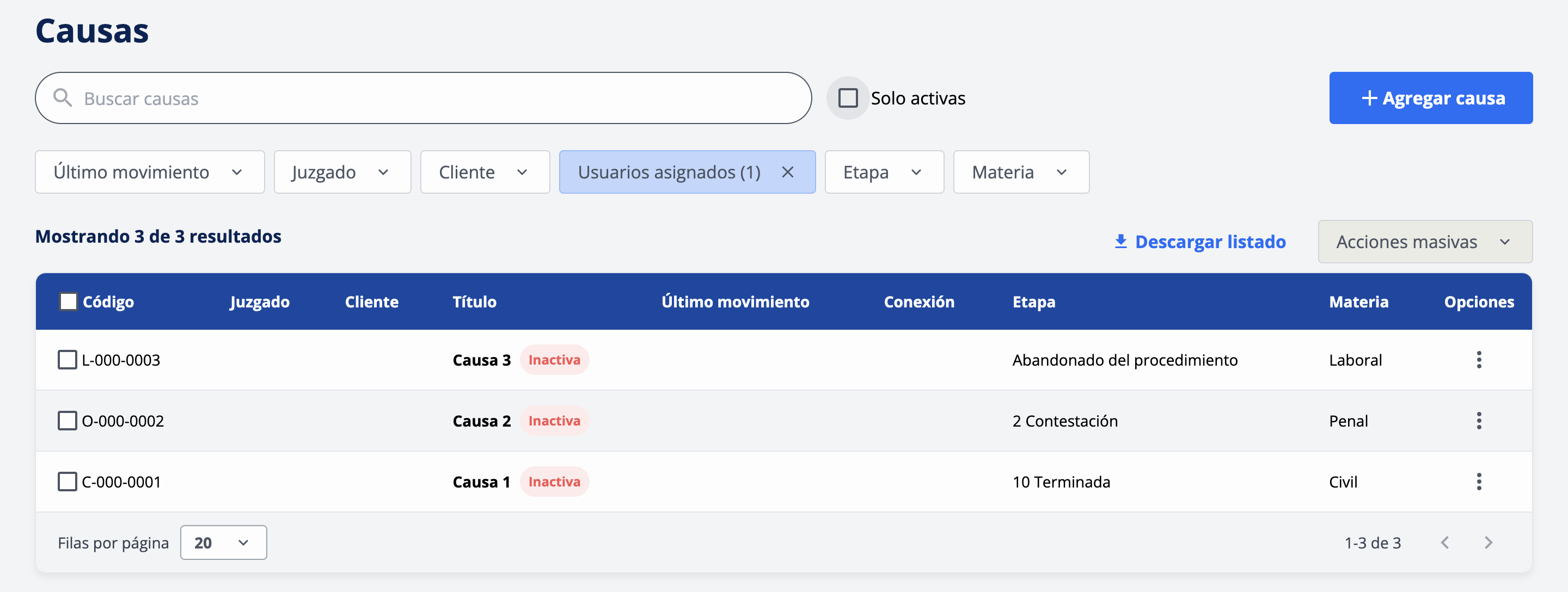
Task: Focus the Buscar causas search field
Action: click(423, 98)
